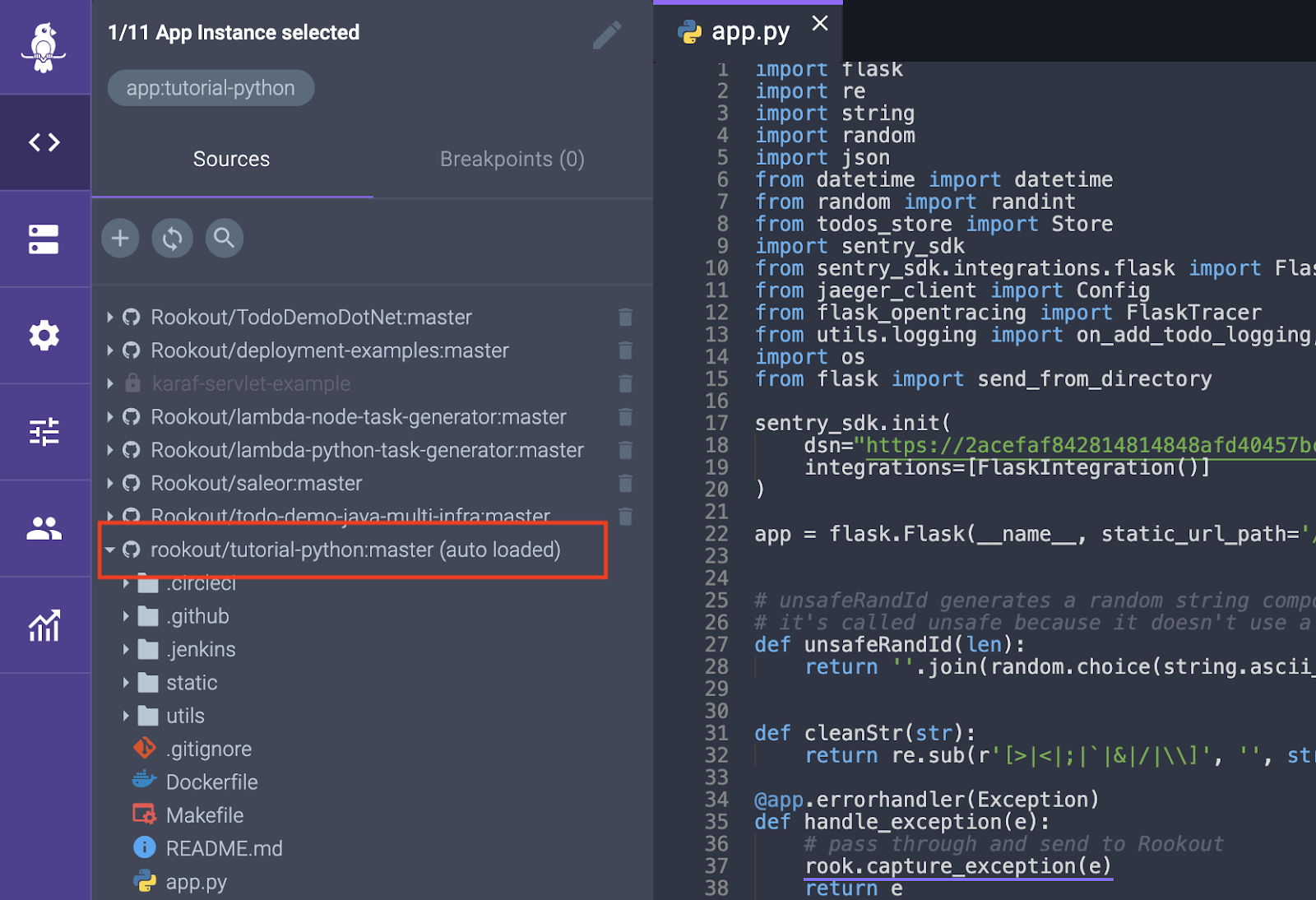Viewport: 1316px width, 900px height.
Task: Open the Makefile in the tree
Action: [205, 815]
